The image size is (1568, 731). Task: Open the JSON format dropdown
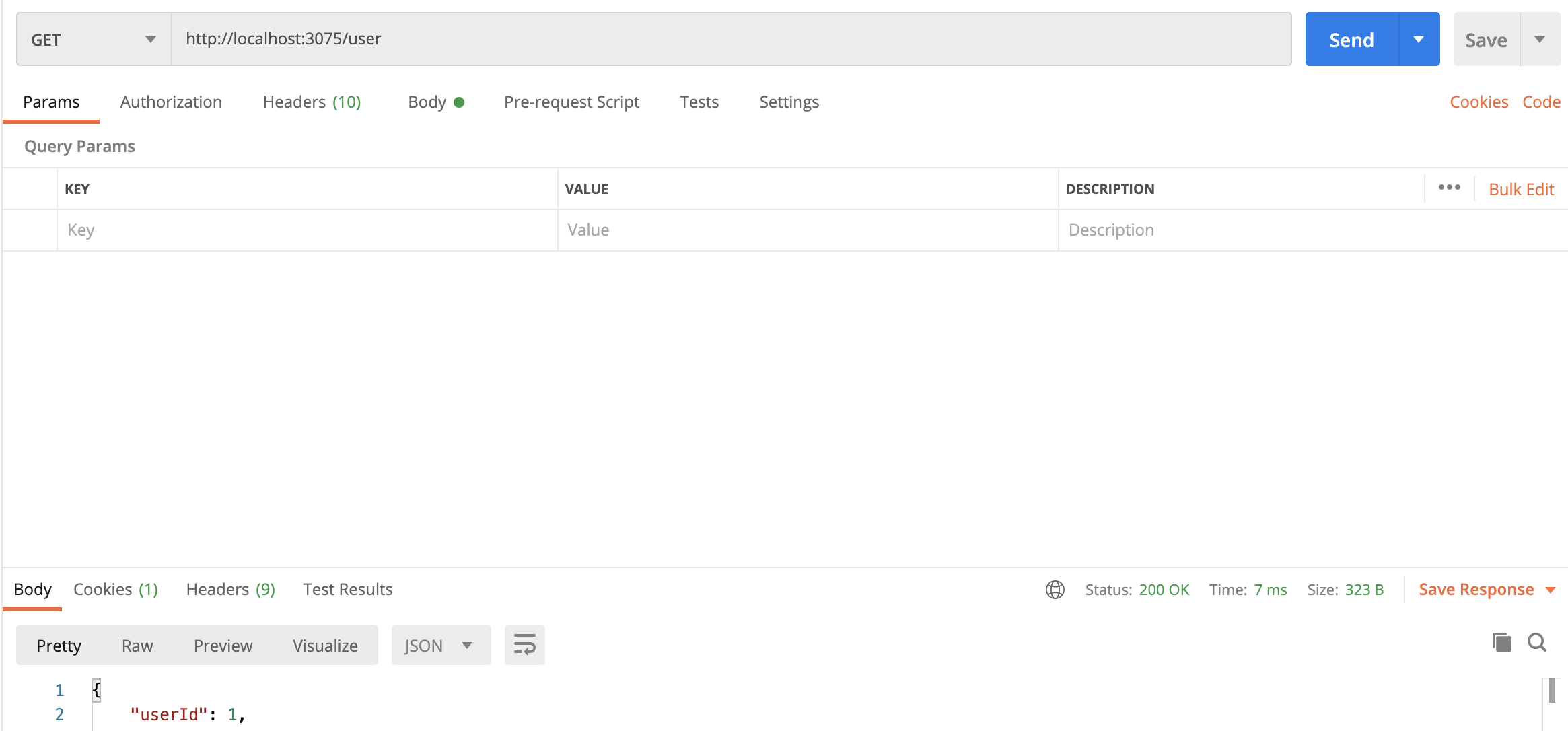click(440, 646)
